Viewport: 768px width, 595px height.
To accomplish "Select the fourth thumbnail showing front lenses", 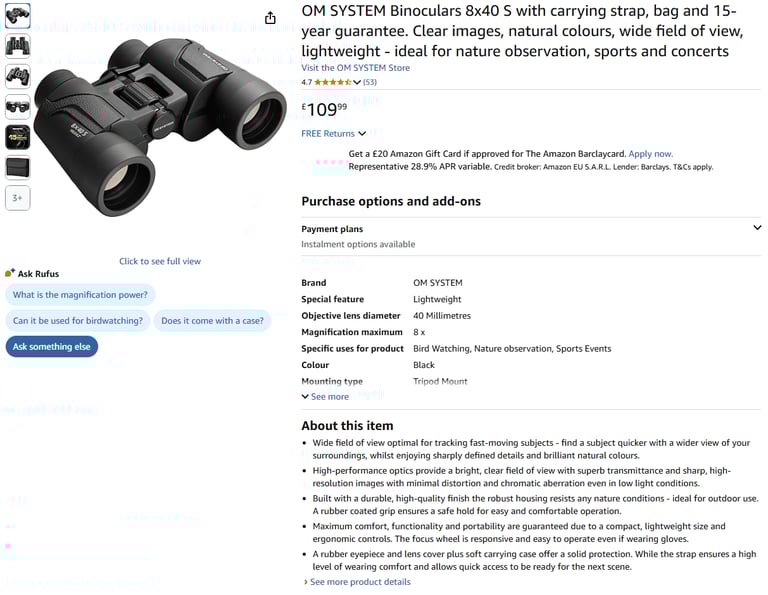I will [x=18, y=107].
